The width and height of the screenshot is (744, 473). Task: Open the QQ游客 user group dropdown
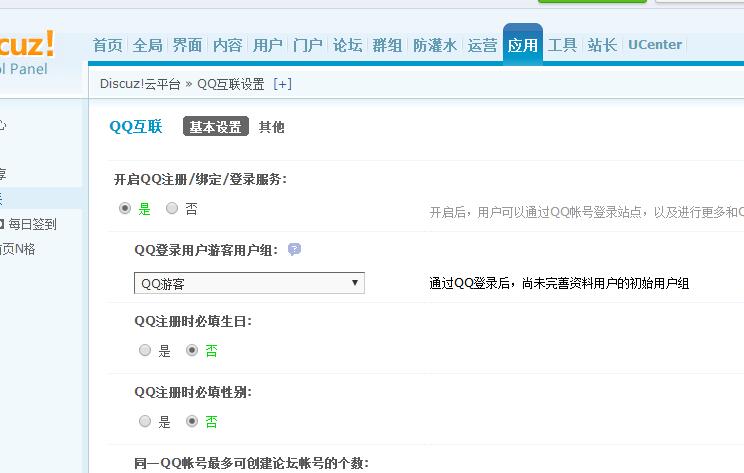click(249, 283)
